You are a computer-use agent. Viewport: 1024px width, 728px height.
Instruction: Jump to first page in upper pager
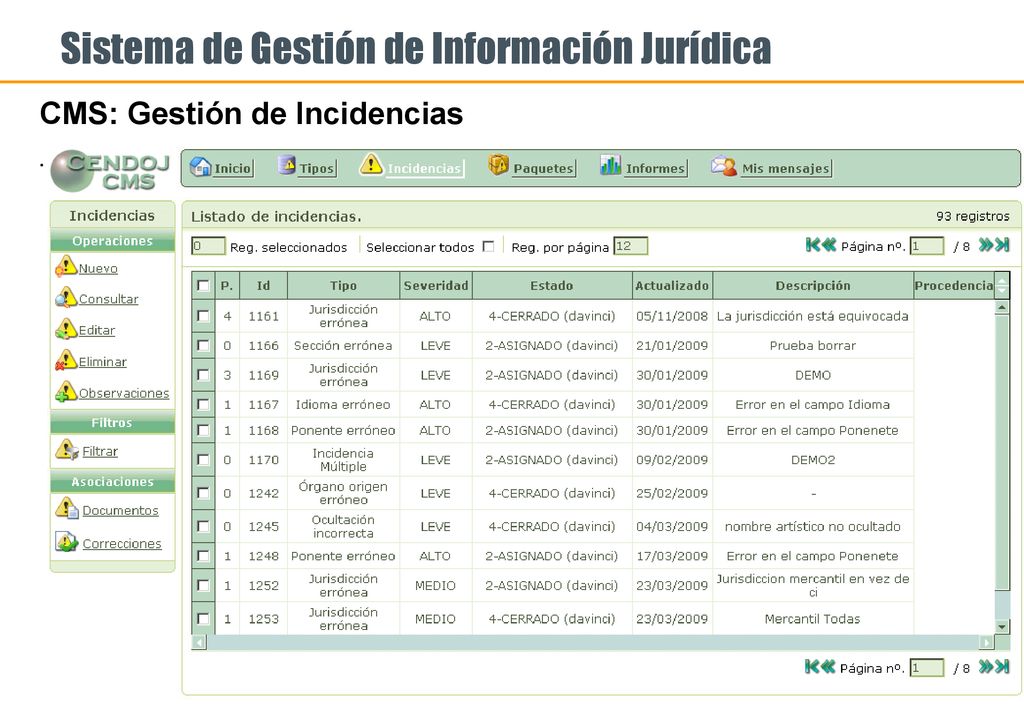pos(813,245)
